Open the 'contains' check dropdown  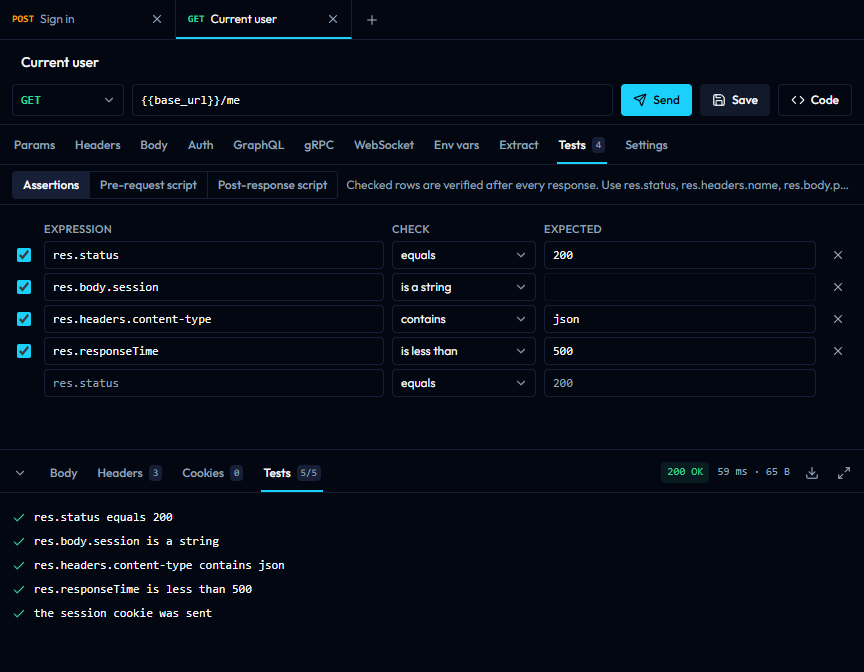tap(463, 319)
